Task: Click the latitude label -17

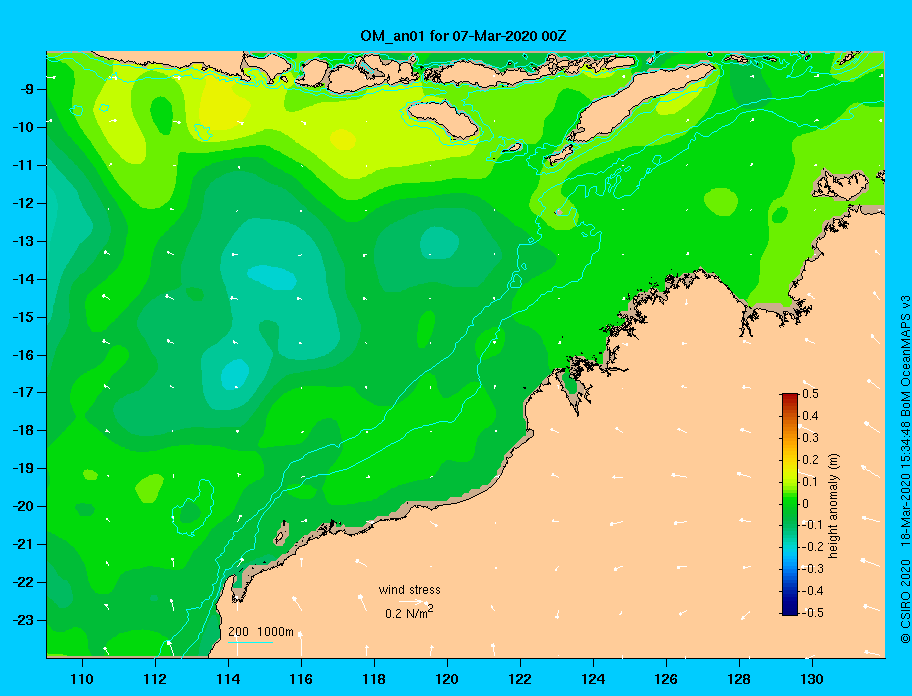Action: point(23,392)
